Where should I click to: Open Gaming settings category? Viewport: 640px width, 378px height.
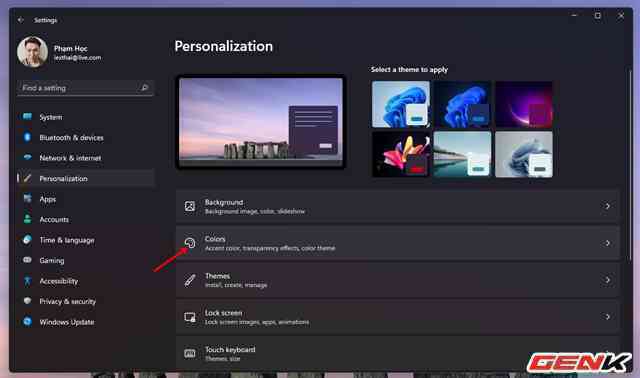pyautogui.click(x=86, y=260)
